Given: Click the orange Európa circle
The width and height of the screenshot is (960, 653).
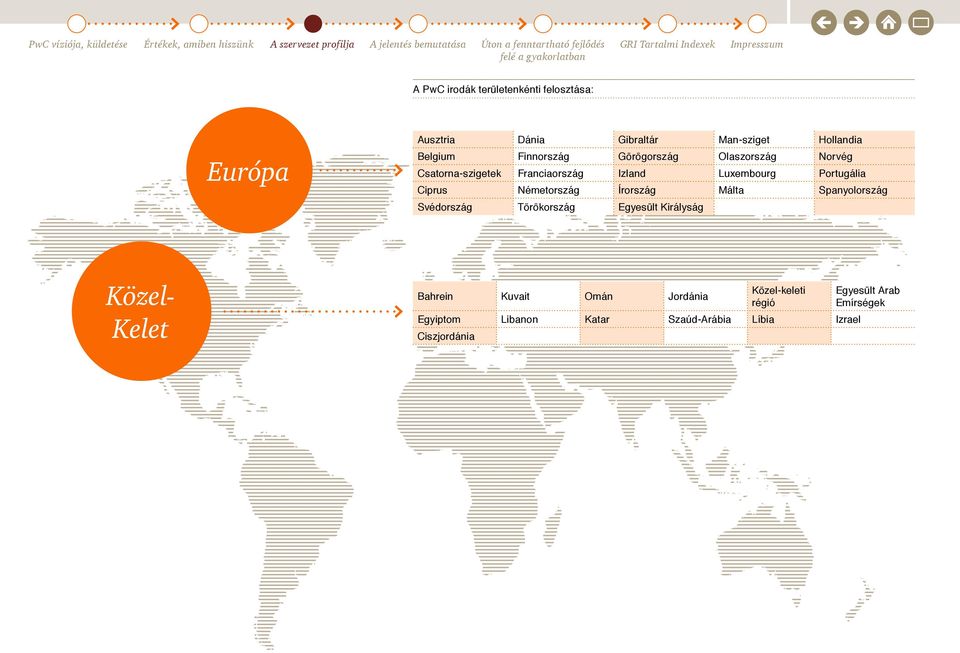Looking at the screenshot, I should pyautogui.click(x=249, y=170).
